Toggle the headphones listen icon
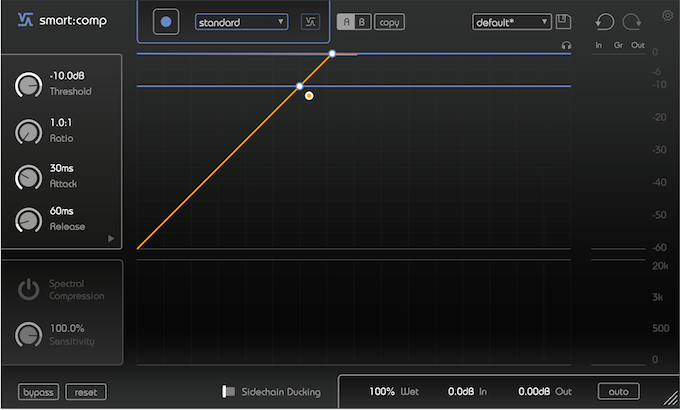 566,45
